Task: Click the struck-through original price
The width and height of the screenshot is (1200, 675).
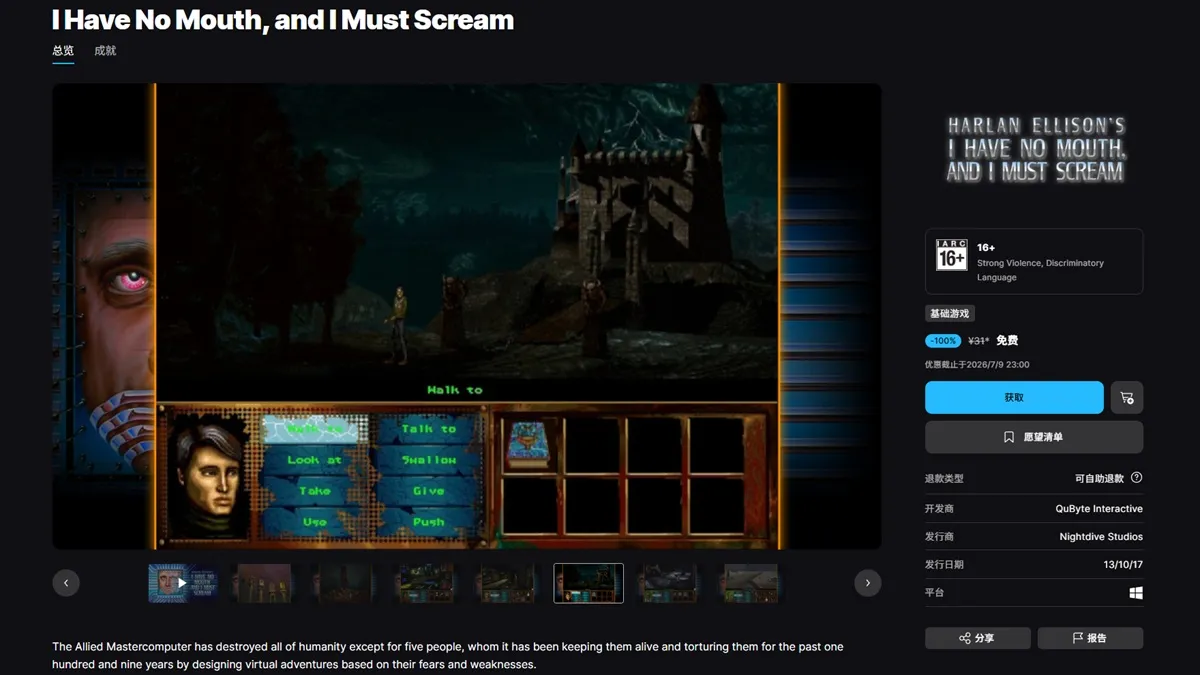Action: coord(978,341)
